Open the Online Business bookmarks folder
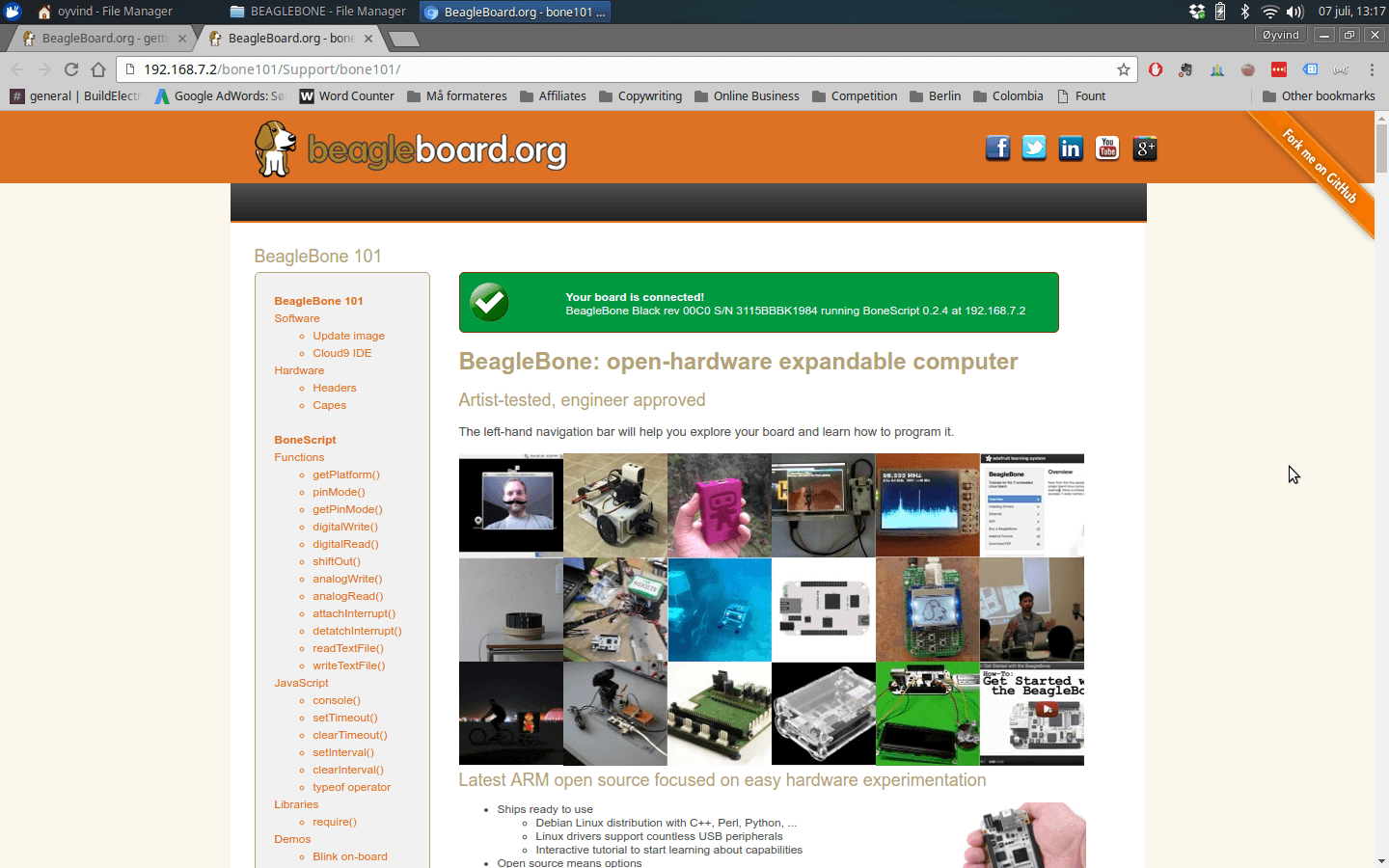 747,96
